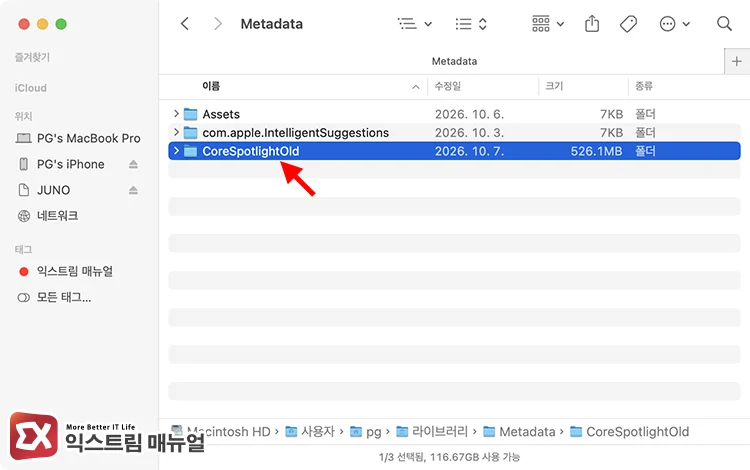Image resolution: width=750 pixels, height=470 pixels.
Task: Close the Finder window with red button
Action: click(x=24, y=24)
